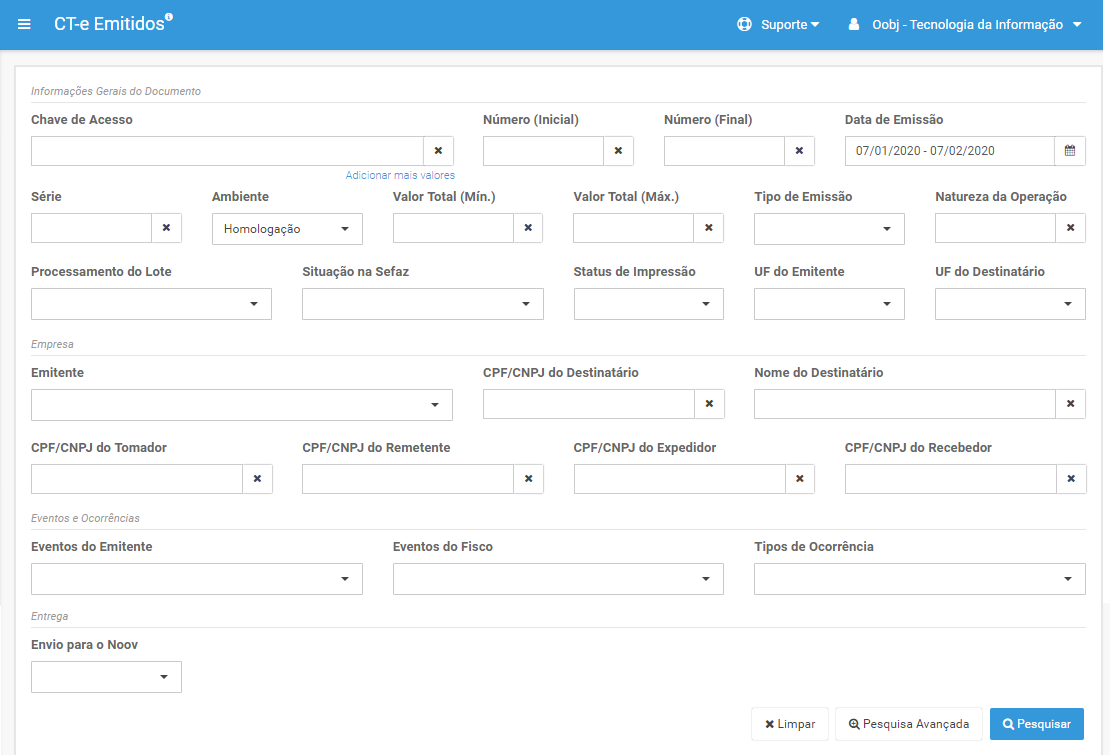The width and height of the screenshot is (1110, 755).
Task: Select the UF do Destinatário dropdown
Action: [x=1010, y=304]
